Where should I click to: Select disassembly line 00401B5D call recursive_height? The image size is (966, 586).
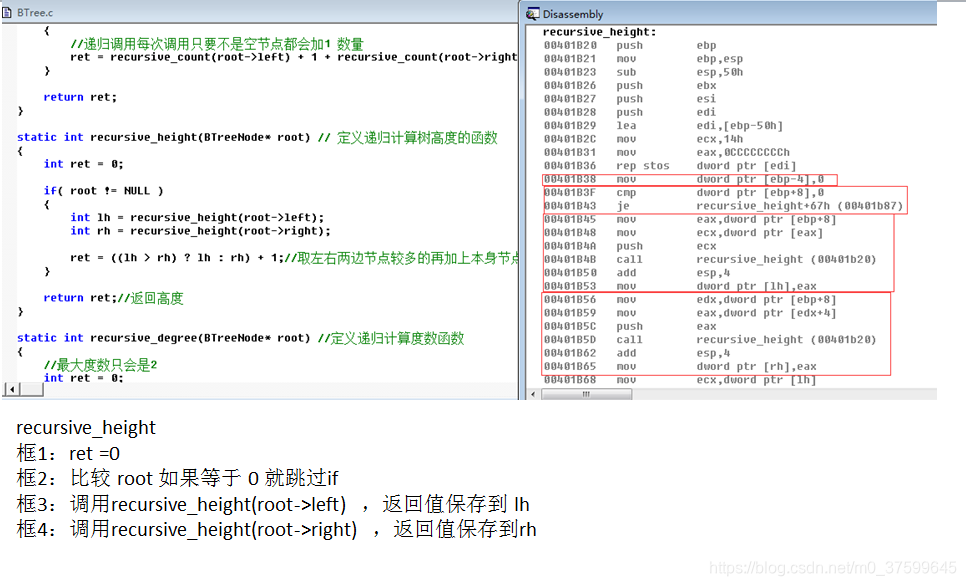click(x=710, y=340)
